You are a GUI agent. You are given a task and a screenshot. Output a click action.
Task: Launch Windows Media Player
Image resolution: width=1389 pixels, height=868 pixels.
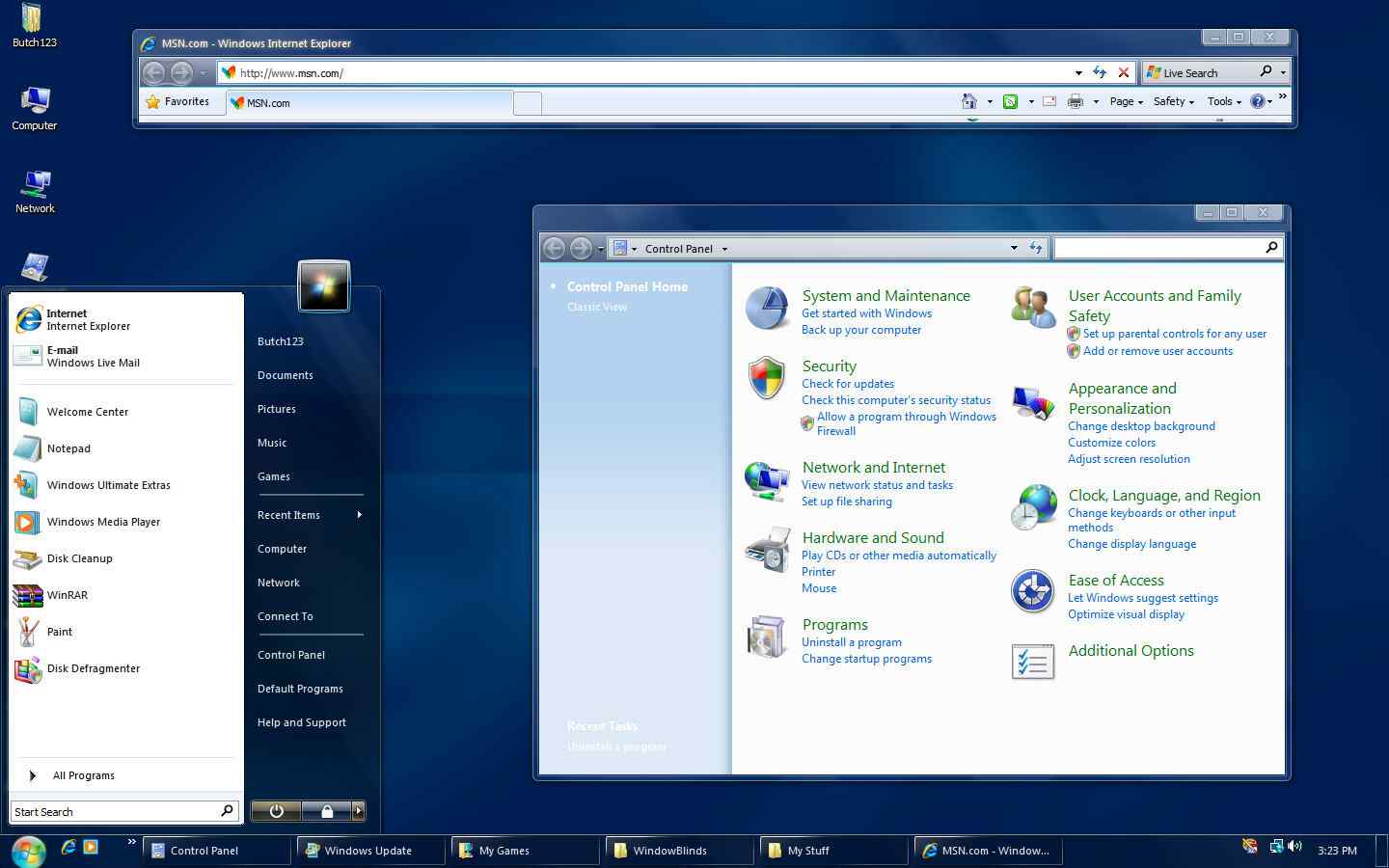pos(124,522)
